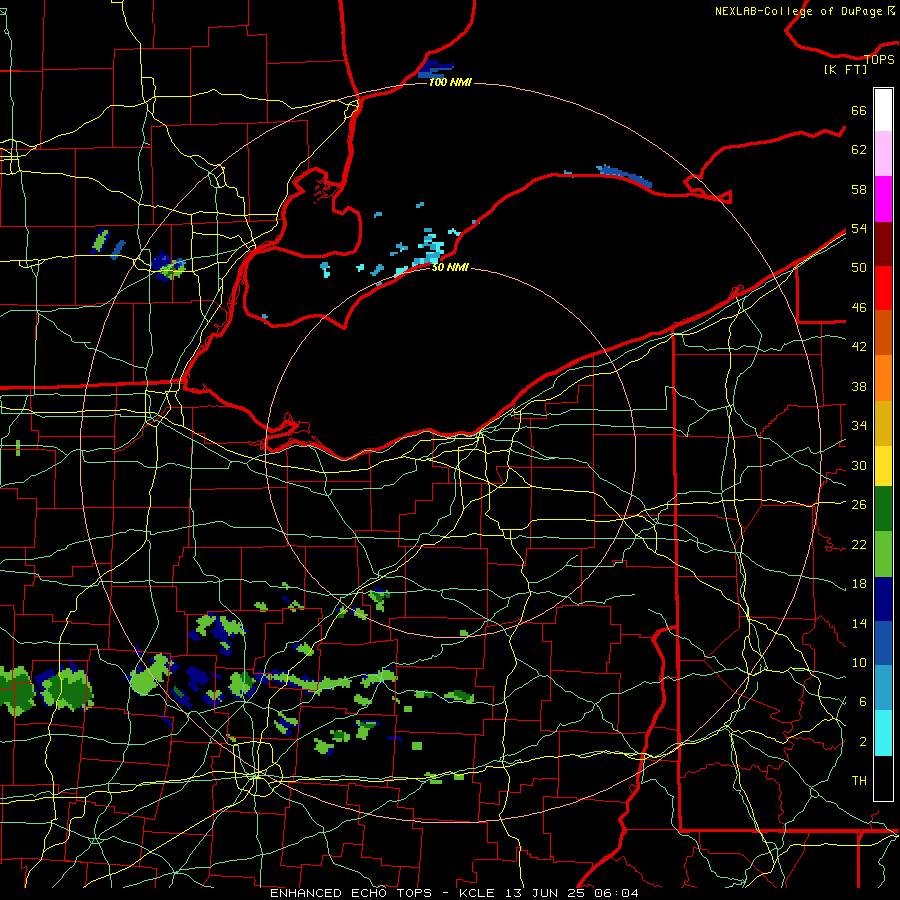900x900 pixels.
Task: Click the '62' legend value
Action: pos(859,149)
